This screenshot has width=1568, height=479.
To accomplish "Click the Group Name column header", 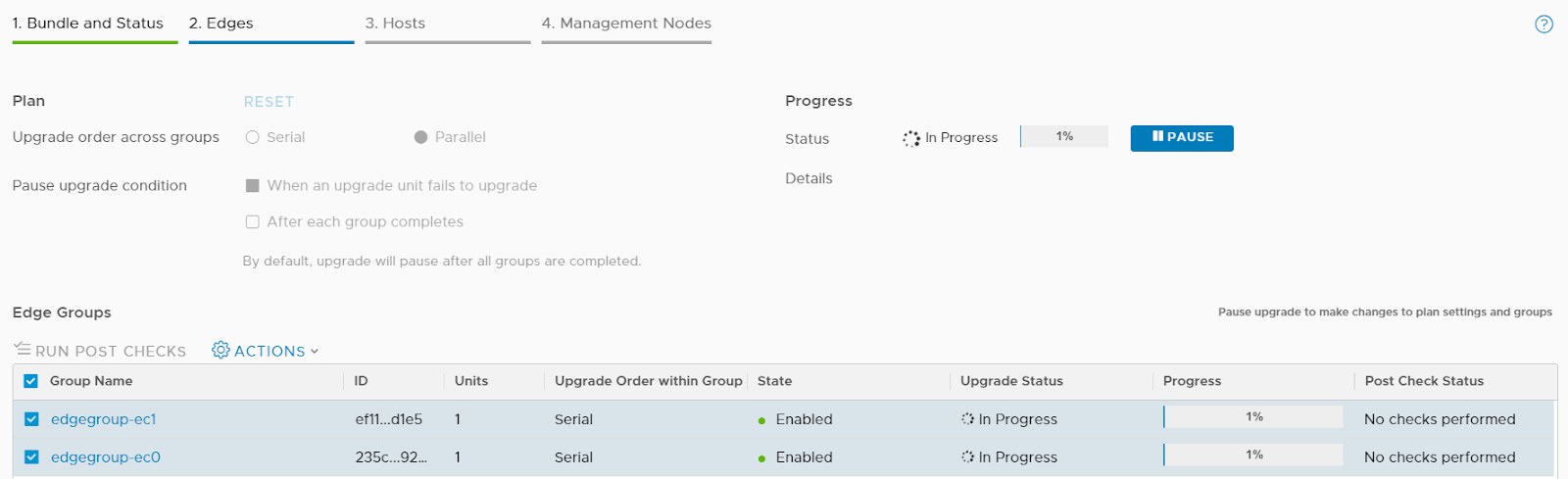I will click(91, 381).
